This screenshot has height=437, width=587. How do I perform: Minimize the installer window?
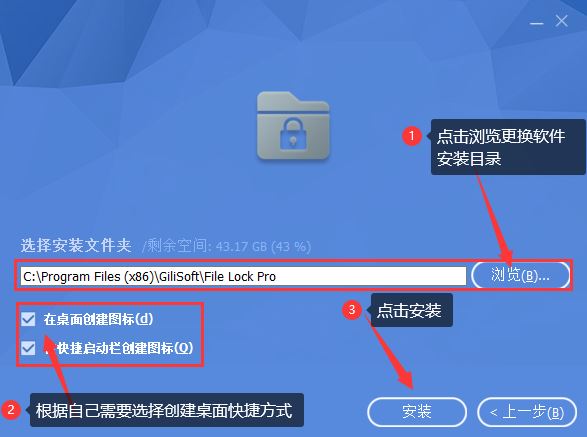click(x=536, y=23)
